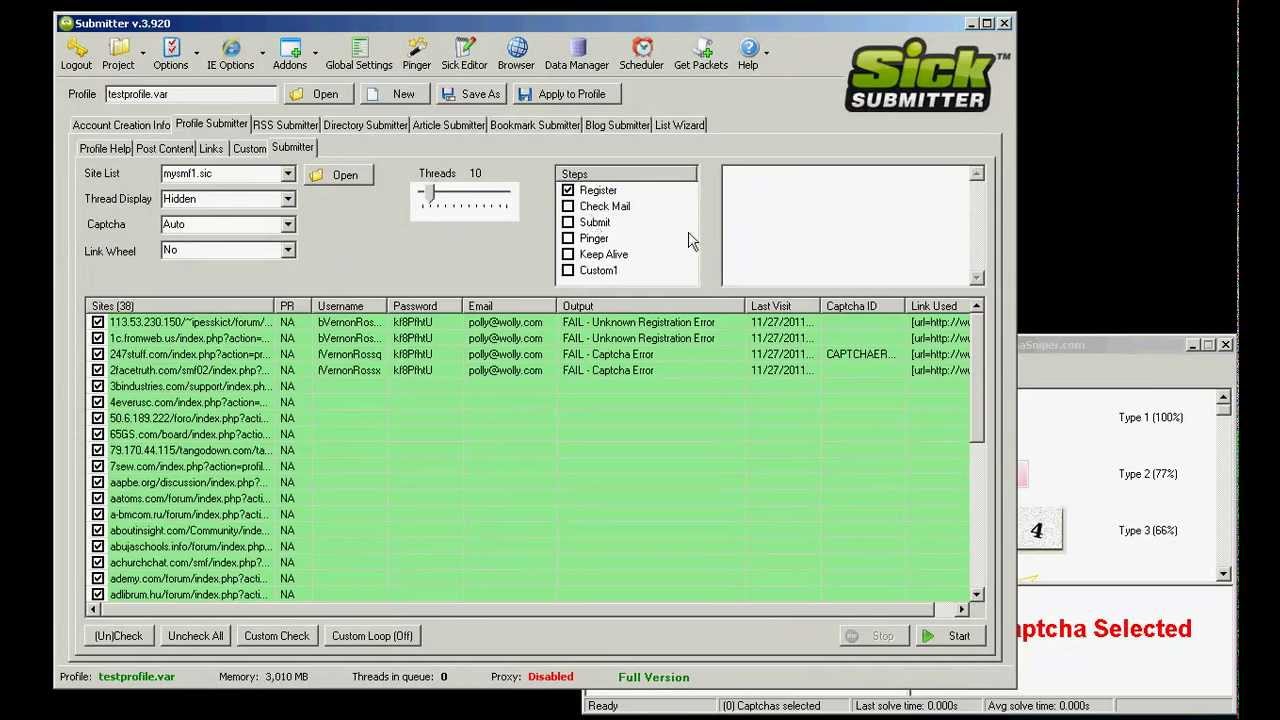Viewport: 1280px width, 720px height.
Task: Uncheck the aapbe.org site row
Action: click(97, 482)
